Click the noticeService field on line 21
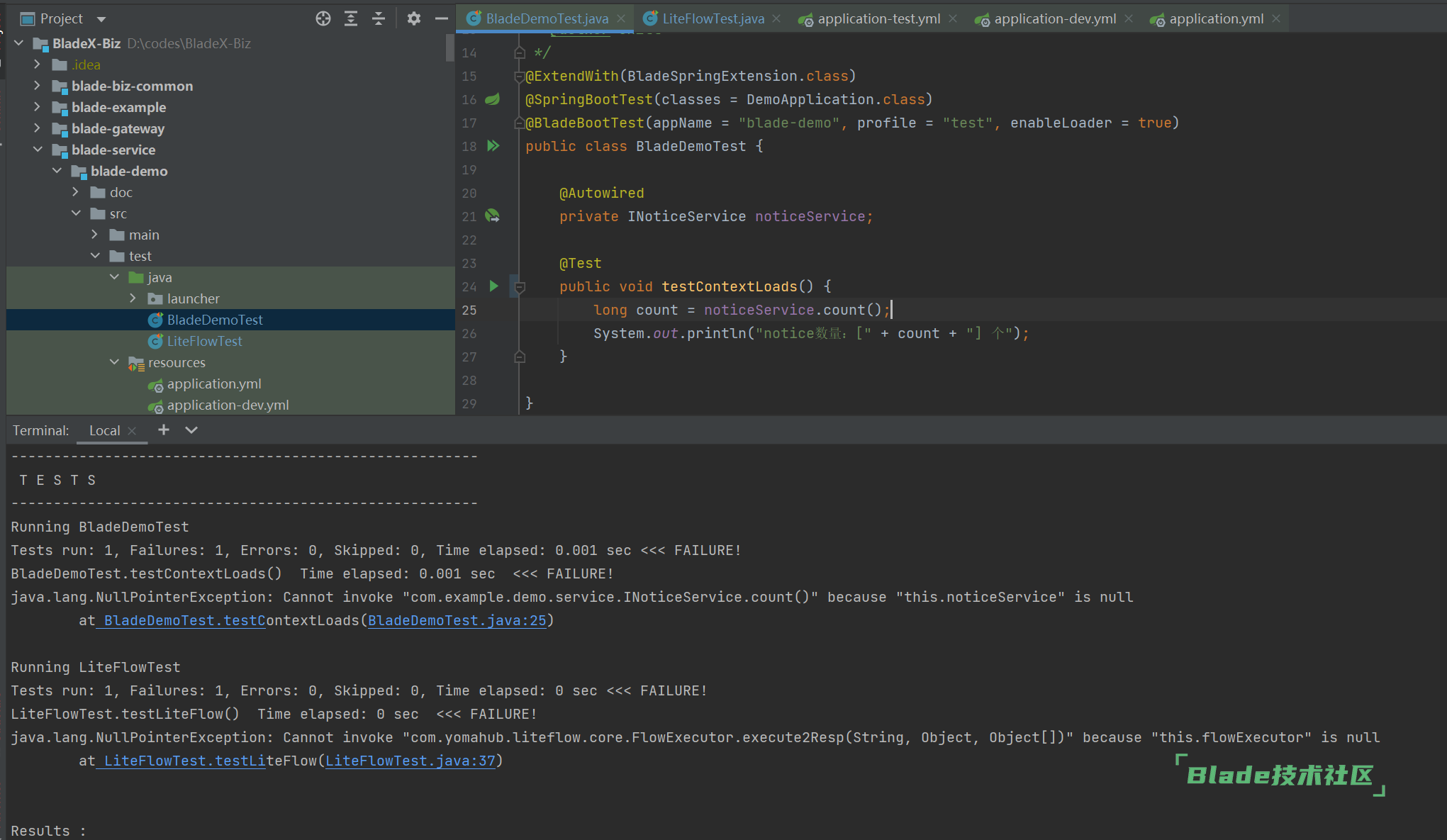The image size is (1447, 840). [x=810, y=216]
